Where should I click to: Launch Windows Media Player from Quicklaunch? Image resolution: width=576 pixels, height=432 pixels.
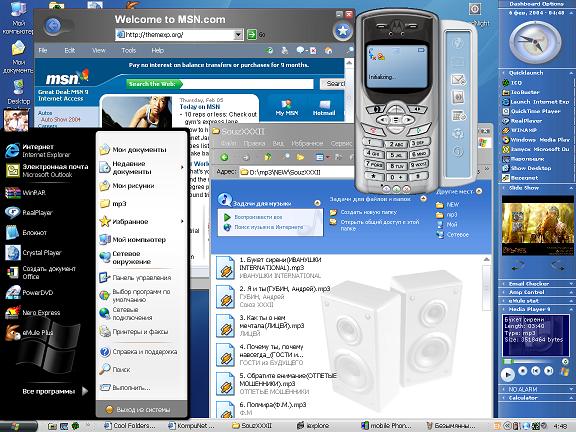click(536, 140)
